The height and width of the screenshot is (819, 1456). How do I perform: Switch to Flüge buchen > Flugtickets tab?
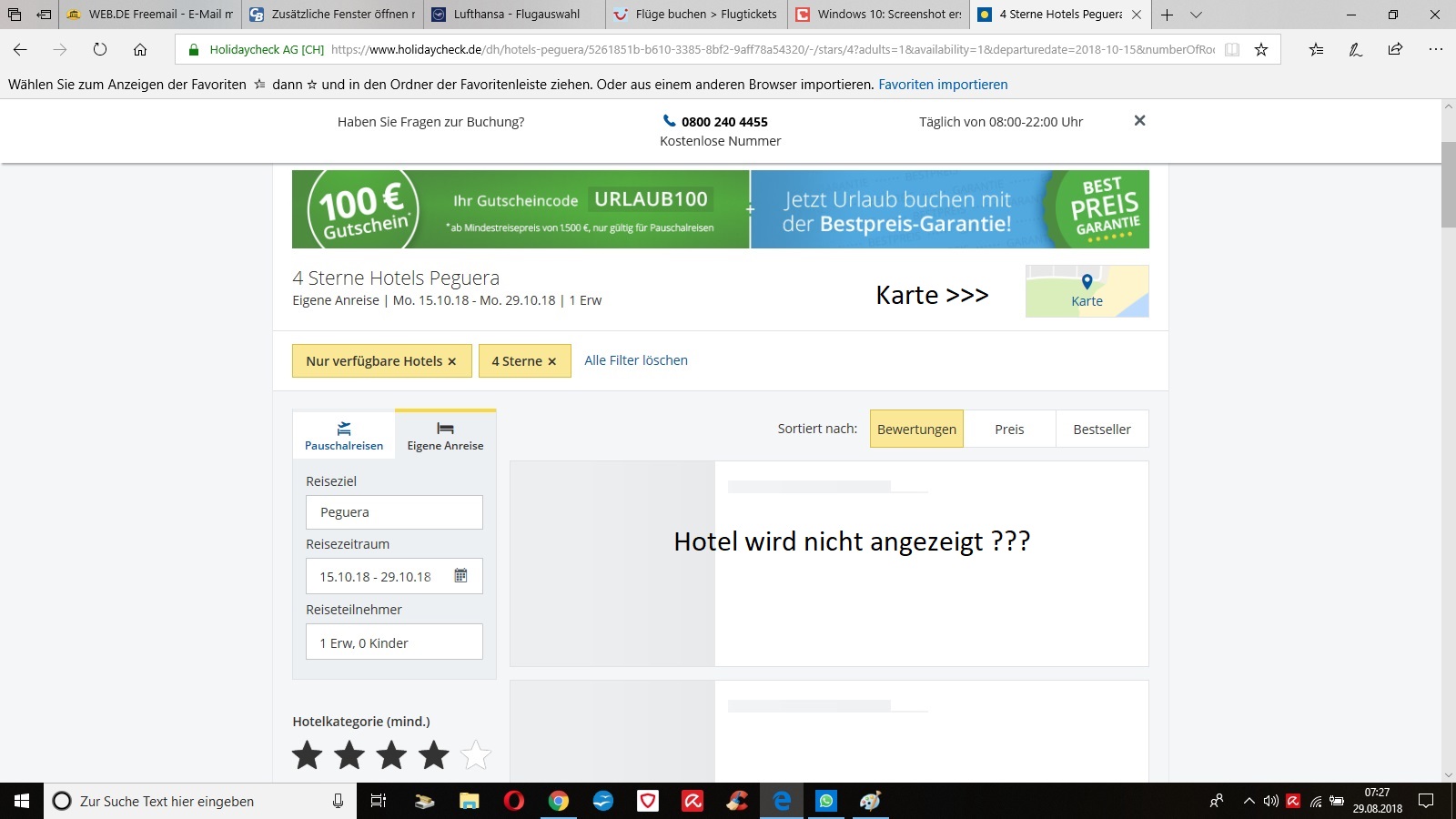pyautogui.click(x=696, y=15)
